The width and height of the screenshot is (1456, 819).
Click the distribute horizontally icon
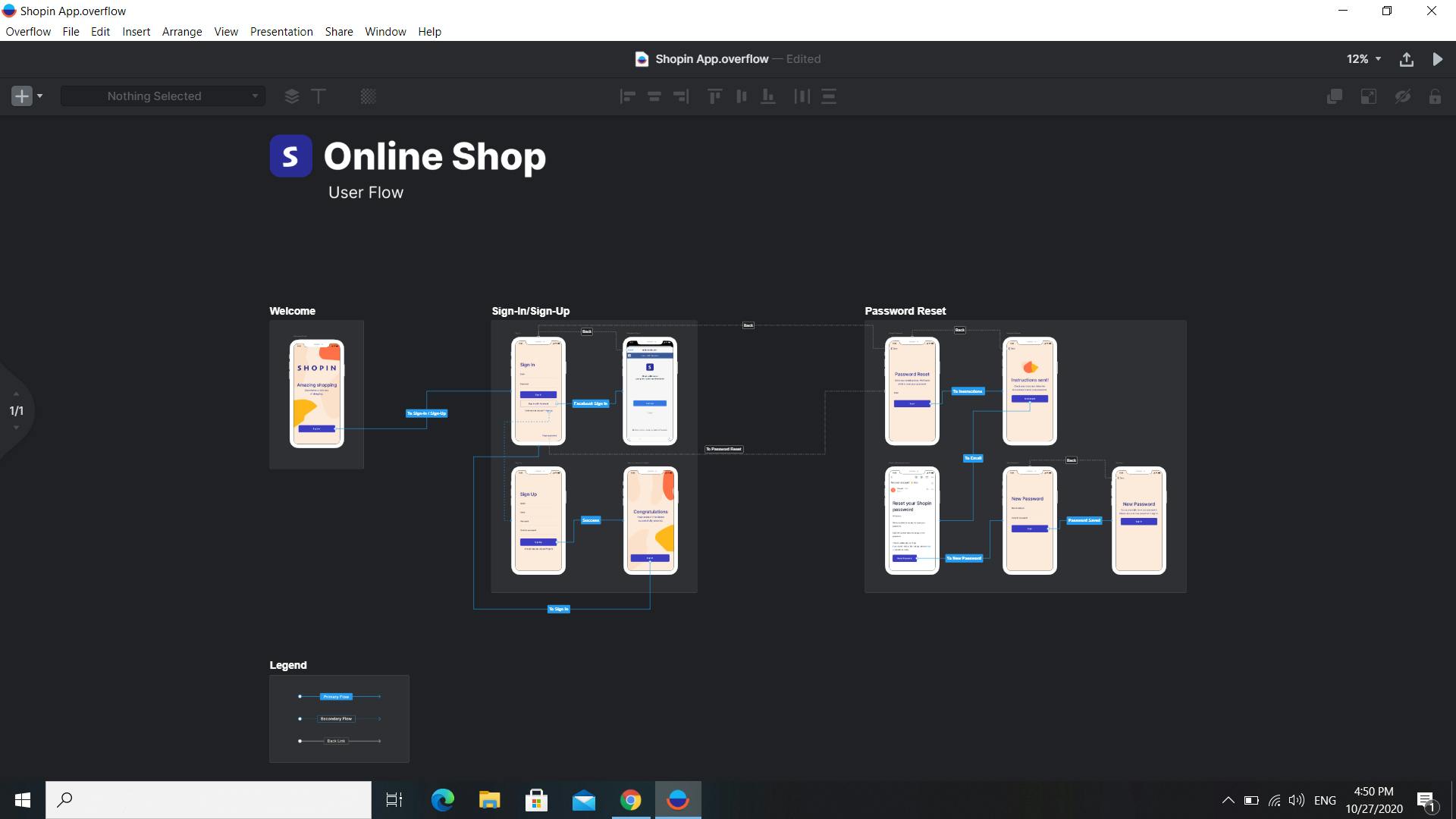click(x=802, y=96)
